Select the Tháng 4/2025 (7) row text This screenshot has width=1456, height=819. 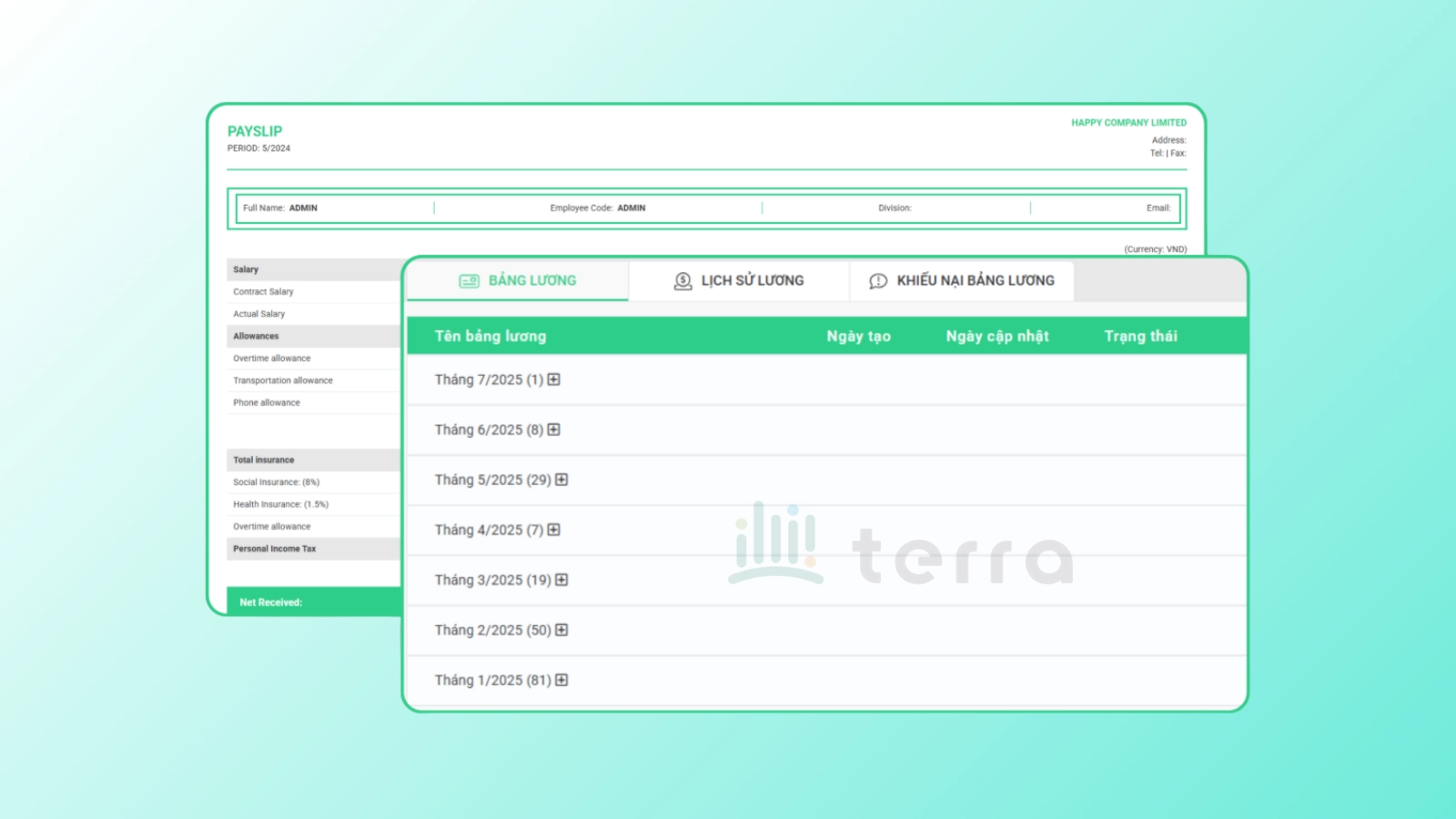(489, 530)
